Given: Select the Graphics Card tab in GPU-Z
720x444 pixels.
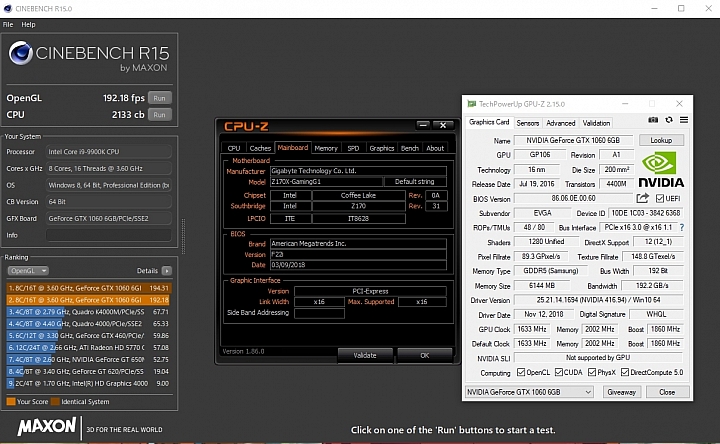Looking at the screenshot, I should point(489,122).
